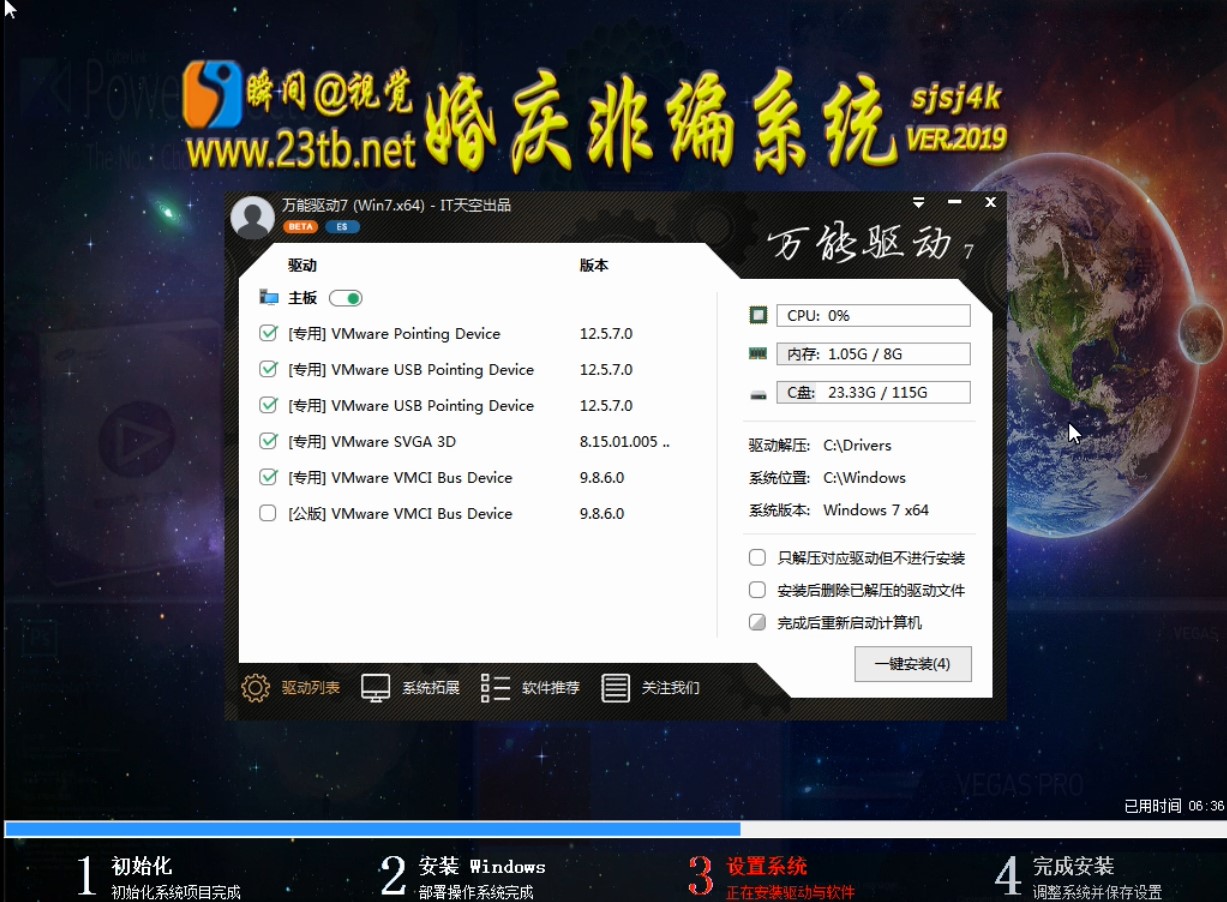Screen dimensions: 1227x902
Task: Click the www.23tb.net link text
Action: (301, 151)
